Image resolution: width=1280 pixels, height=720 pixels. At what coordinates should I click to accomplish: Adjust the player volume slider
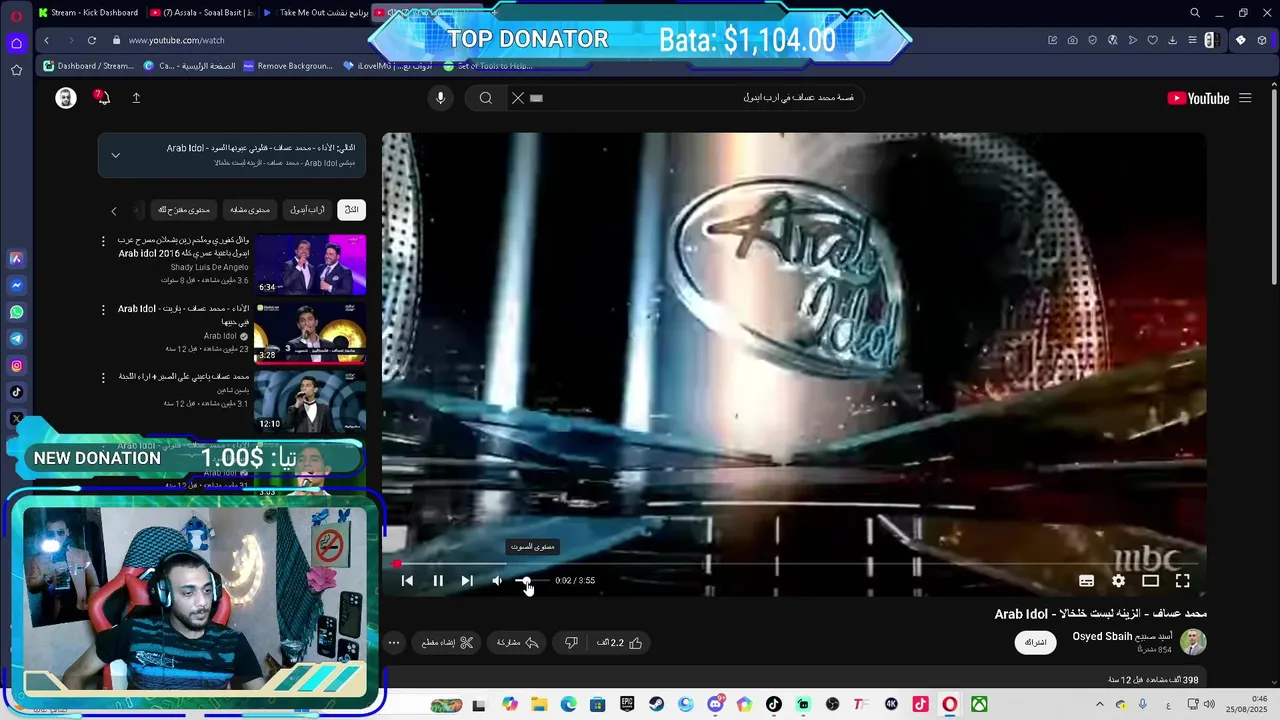click(x=530, y=581)
